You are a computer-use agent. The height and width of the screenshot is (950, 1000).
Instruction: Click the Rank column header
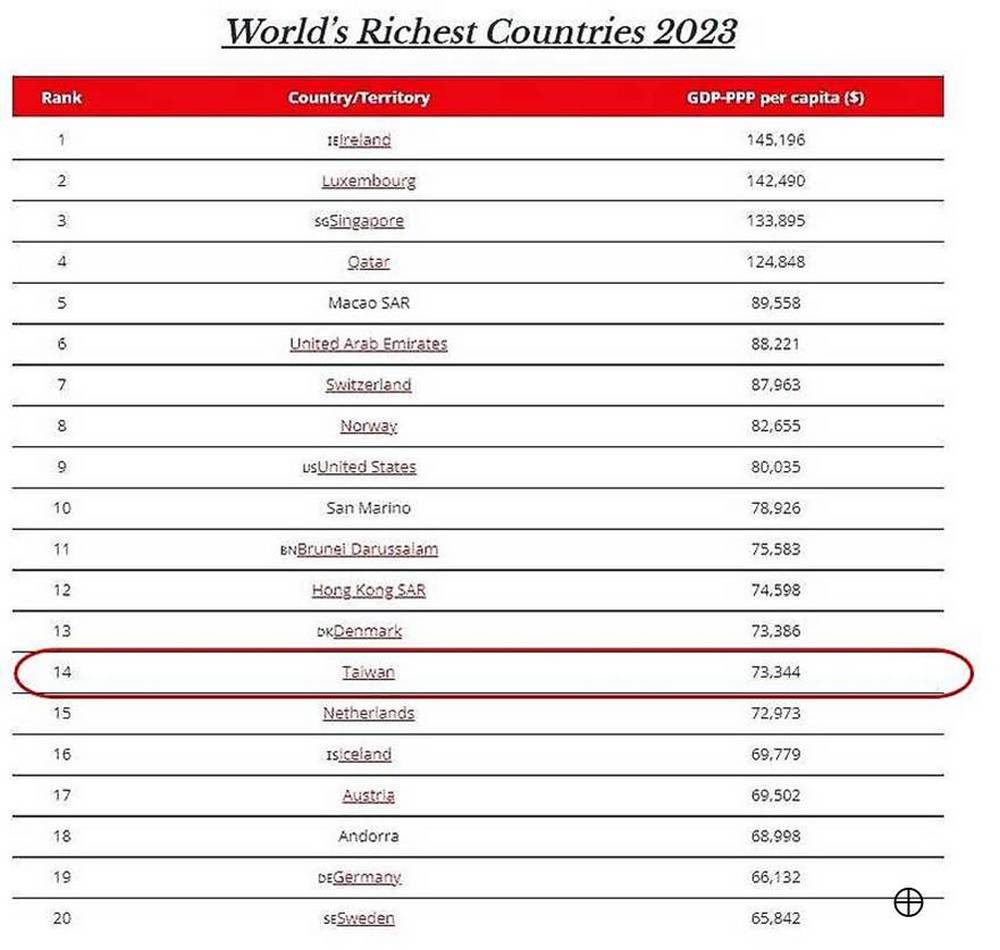coord(62,98)
